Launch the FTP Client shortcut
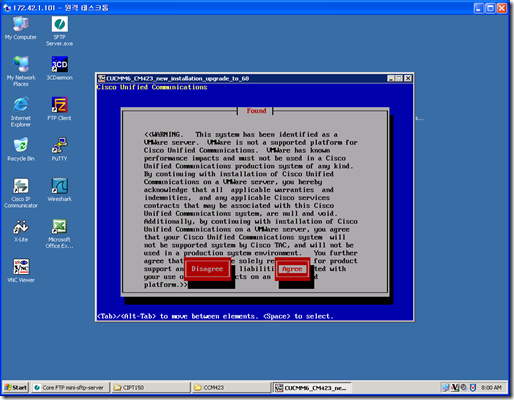 60,109
